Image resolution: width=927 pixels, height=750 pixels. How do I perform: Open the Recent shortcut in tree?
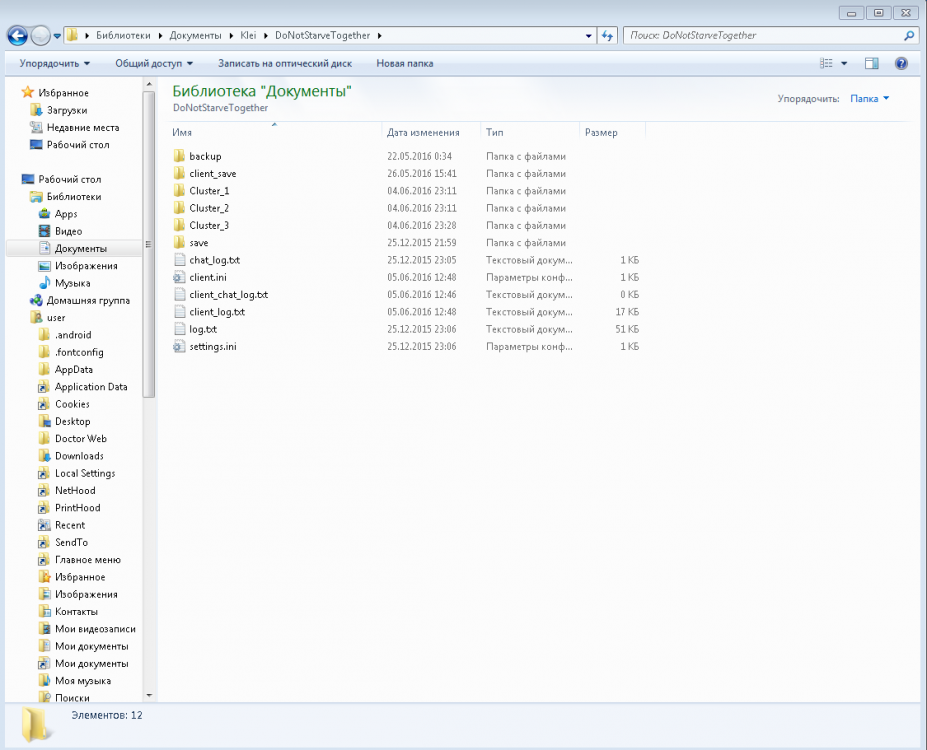tap(61, 525)
